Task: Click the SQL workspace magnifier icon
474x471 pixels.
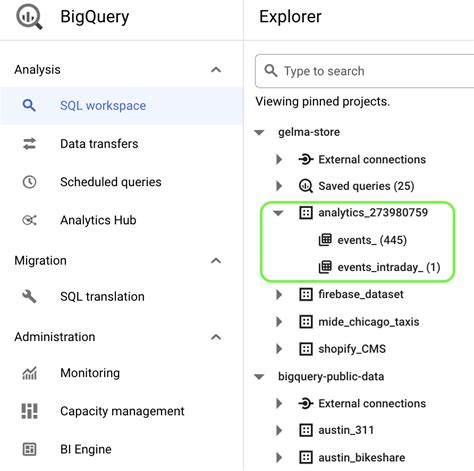Action: coord(29,106)
